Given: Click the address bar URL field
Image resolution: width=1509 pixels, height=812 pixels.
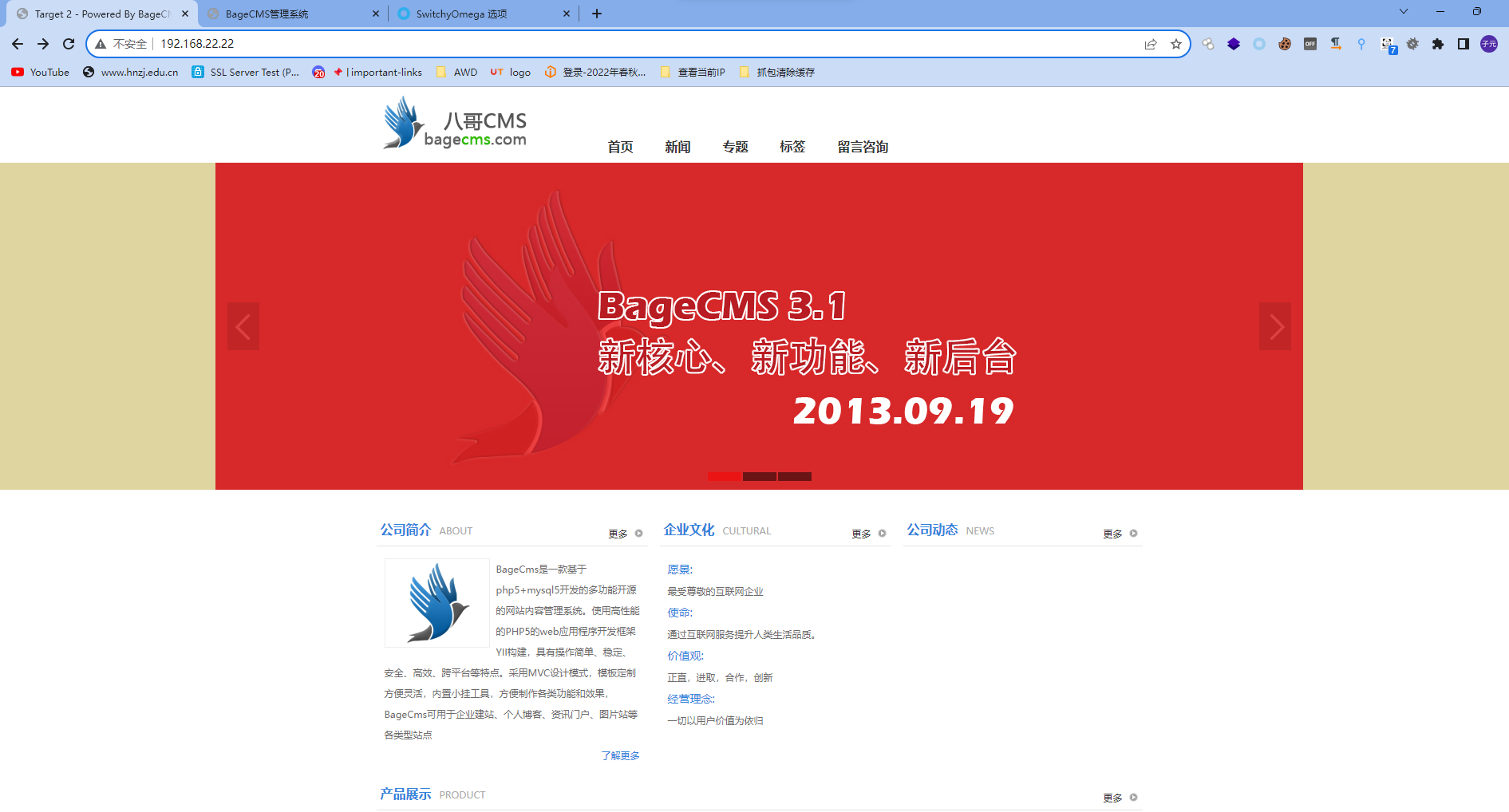Looking at the screenshot, I should pyautogui.click(x=638, y=44).
